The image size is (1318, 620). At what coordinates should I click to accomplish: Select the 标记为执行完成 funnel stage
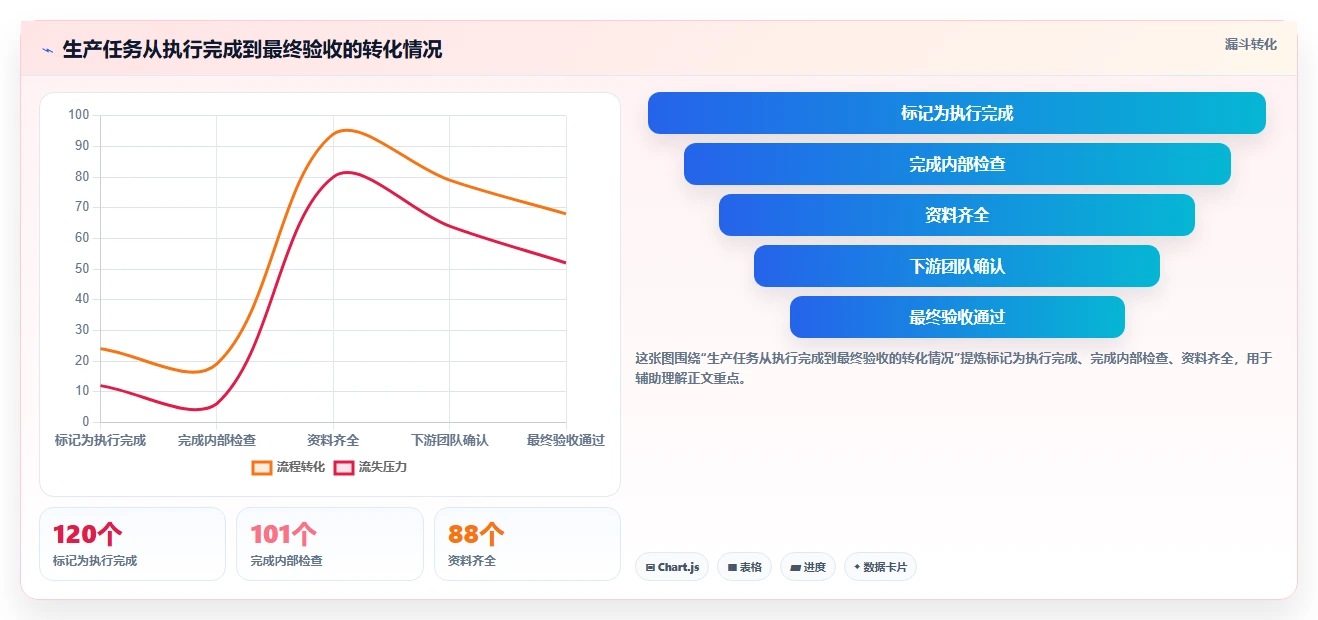pos(957,113)
